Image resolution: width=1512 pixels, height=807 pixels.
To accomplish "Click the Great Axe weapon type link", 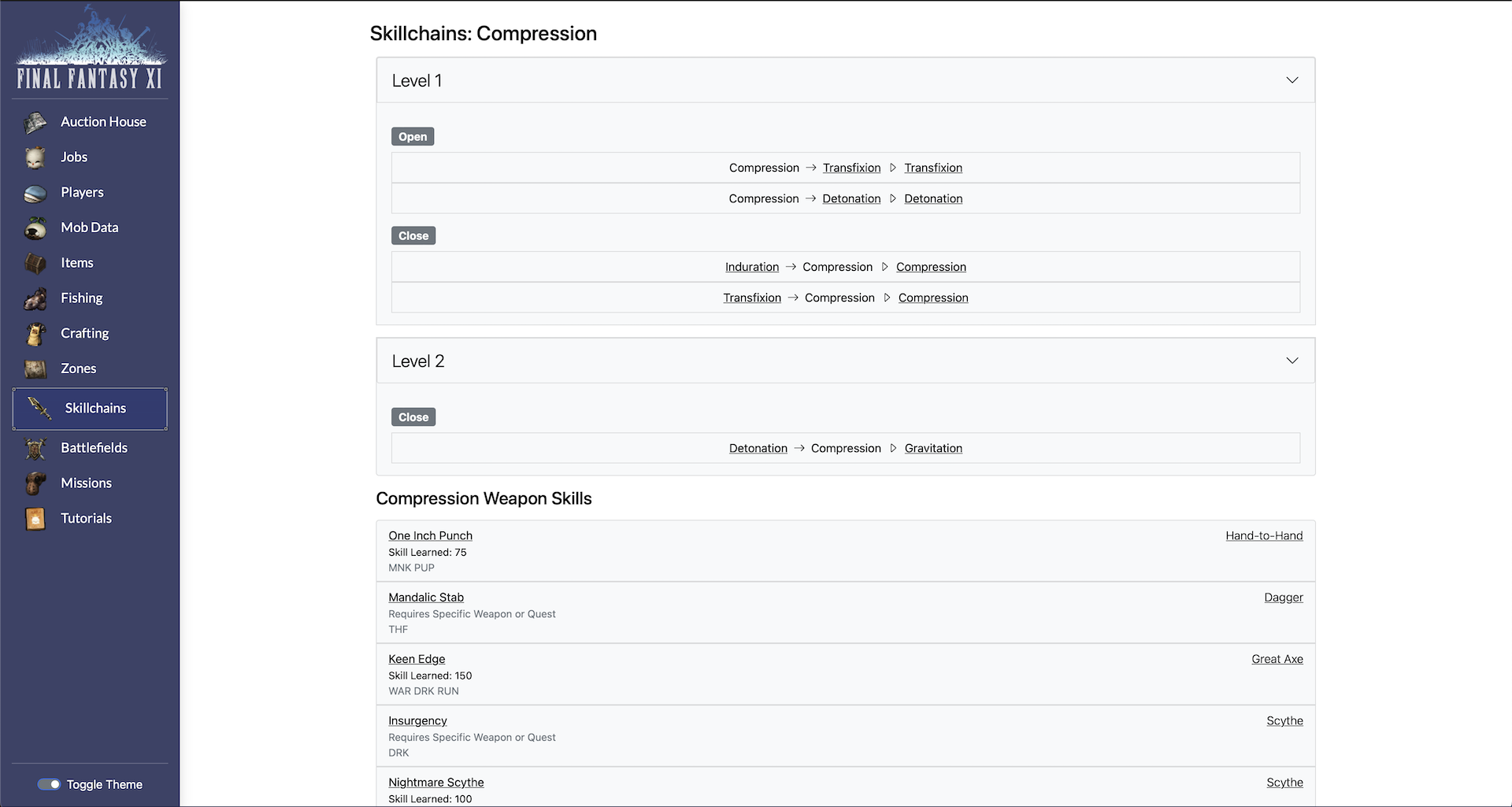I will point(1277,659).
